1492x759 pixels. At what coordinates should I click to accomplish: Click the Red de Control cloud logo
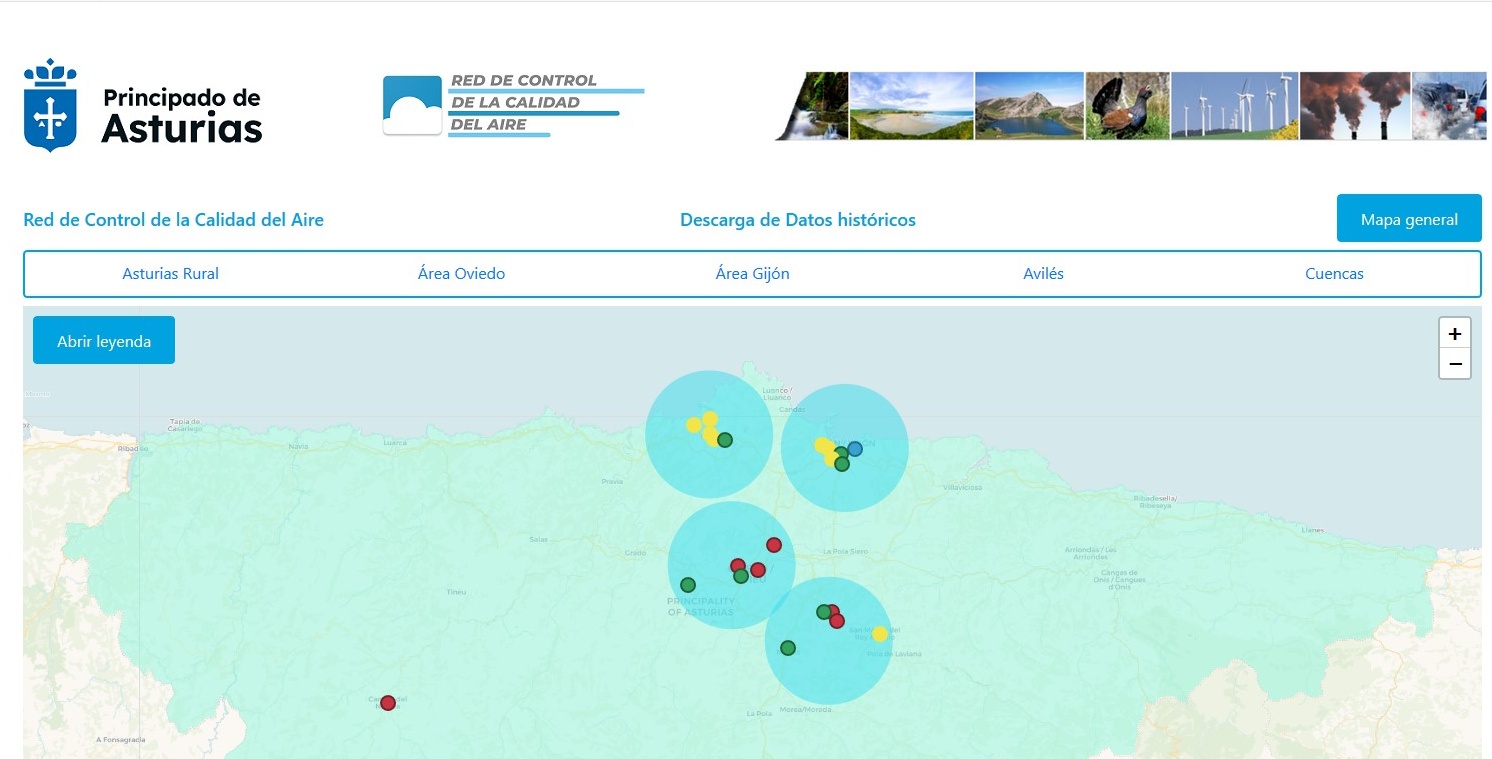(412, 105)
